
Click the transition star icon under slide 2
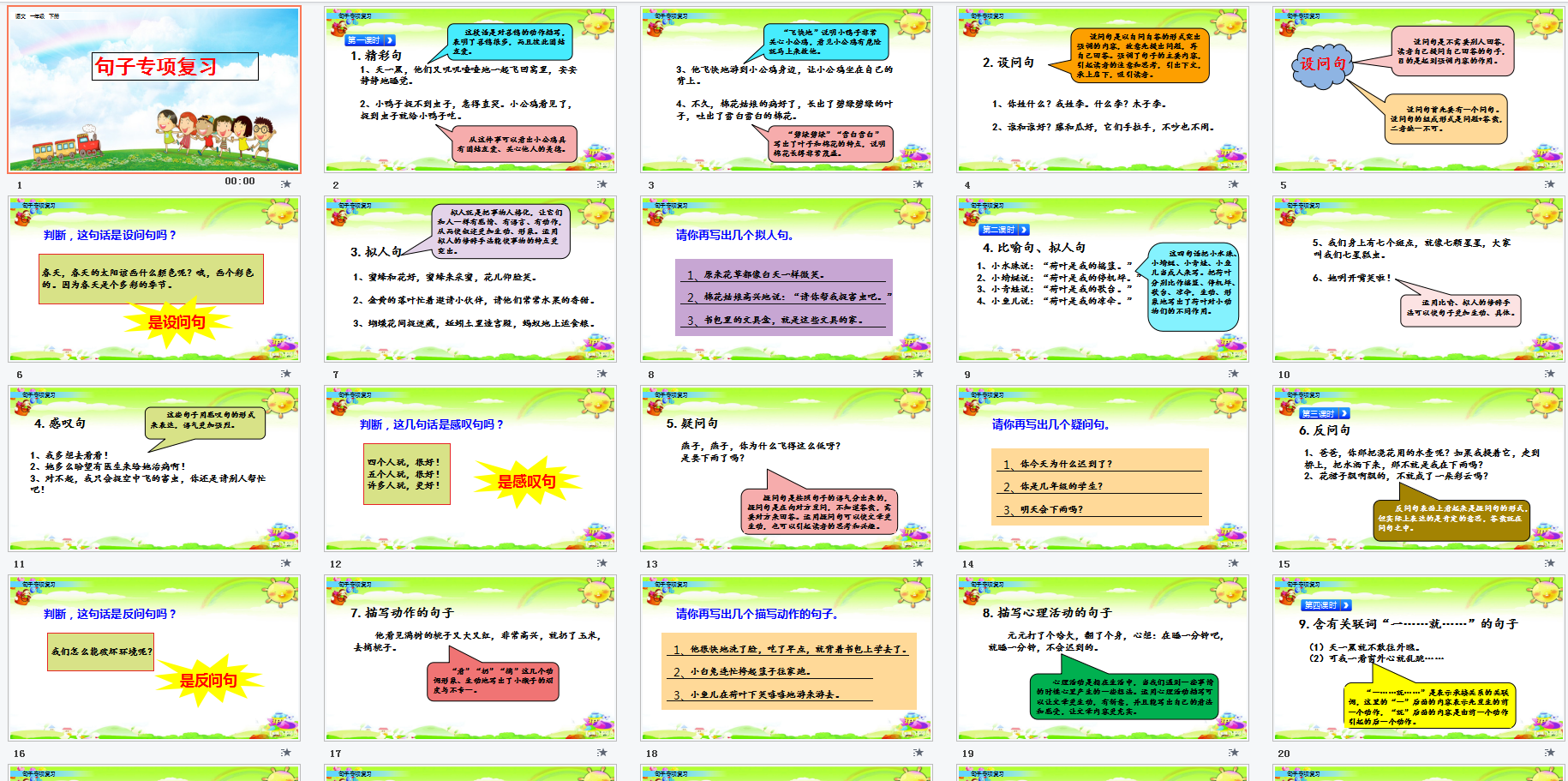[602, 184]
